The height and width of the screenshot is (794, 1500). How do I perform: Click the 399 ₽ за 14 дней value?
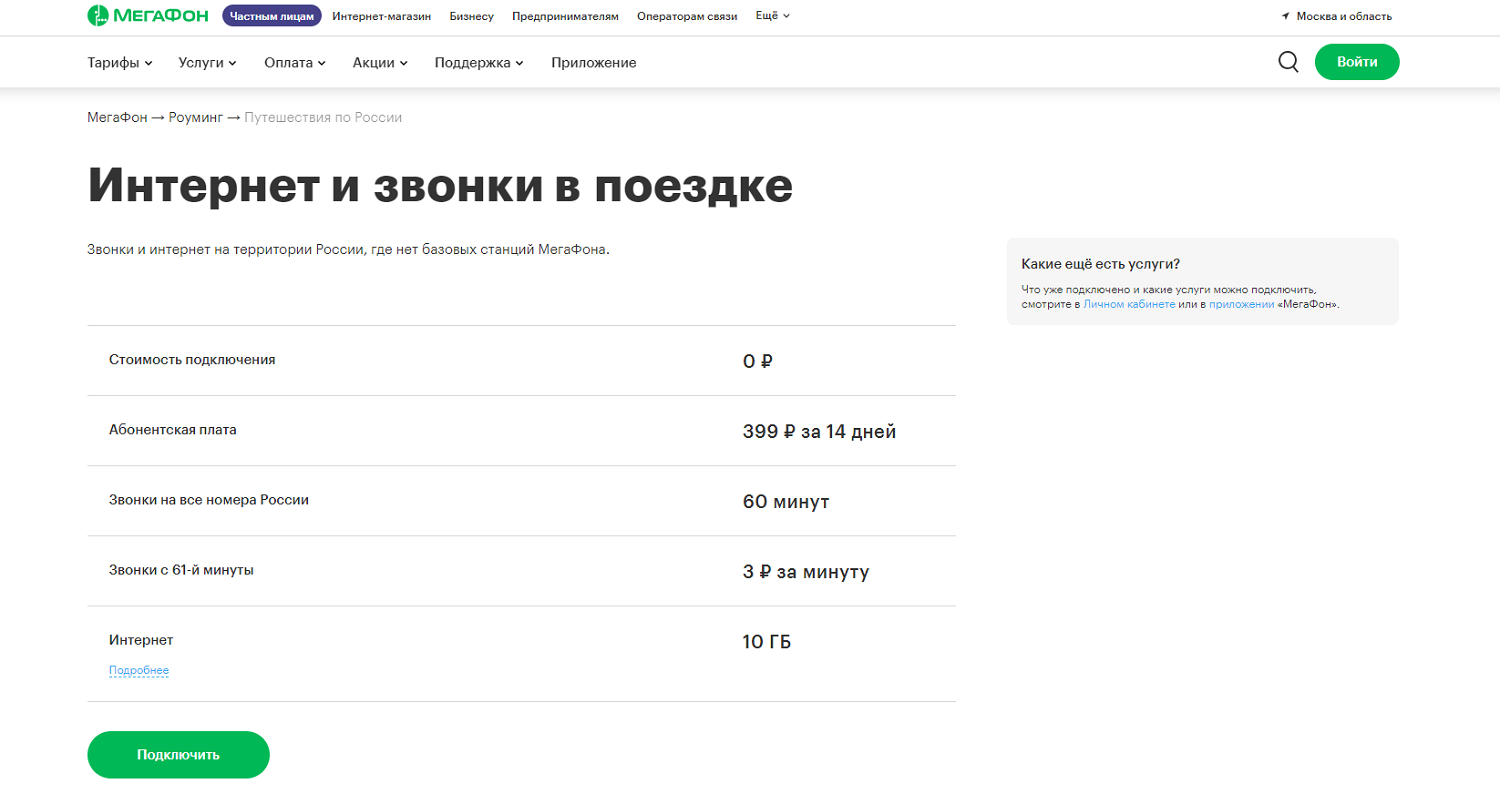tap(820, 432)
